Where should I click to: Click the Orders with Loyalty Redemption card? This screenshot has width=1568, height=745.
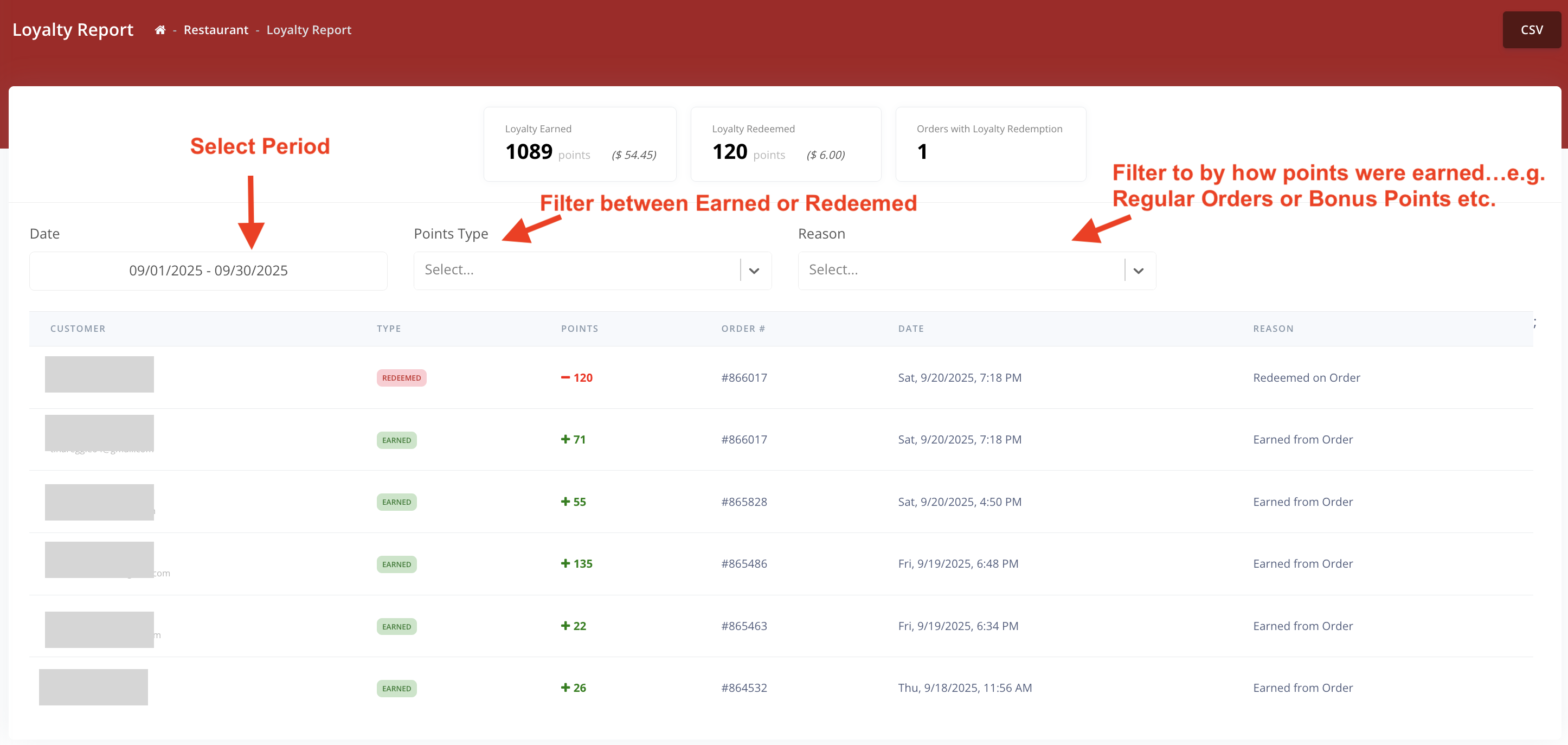click(991, 144)
